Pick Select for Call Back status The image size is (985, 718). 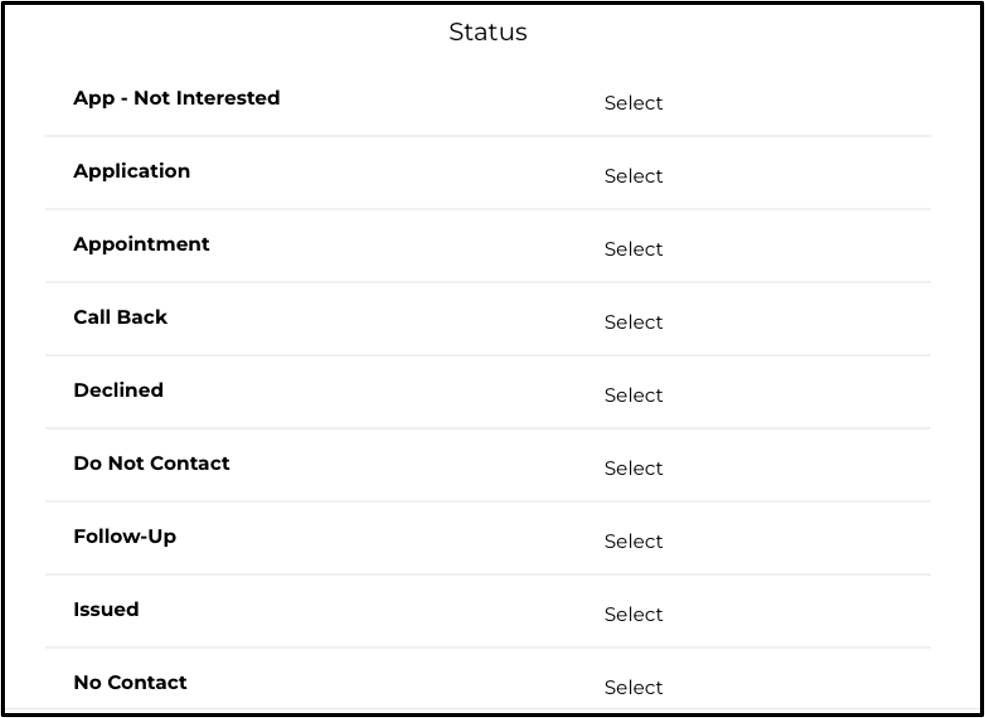[x=633, y=322]
